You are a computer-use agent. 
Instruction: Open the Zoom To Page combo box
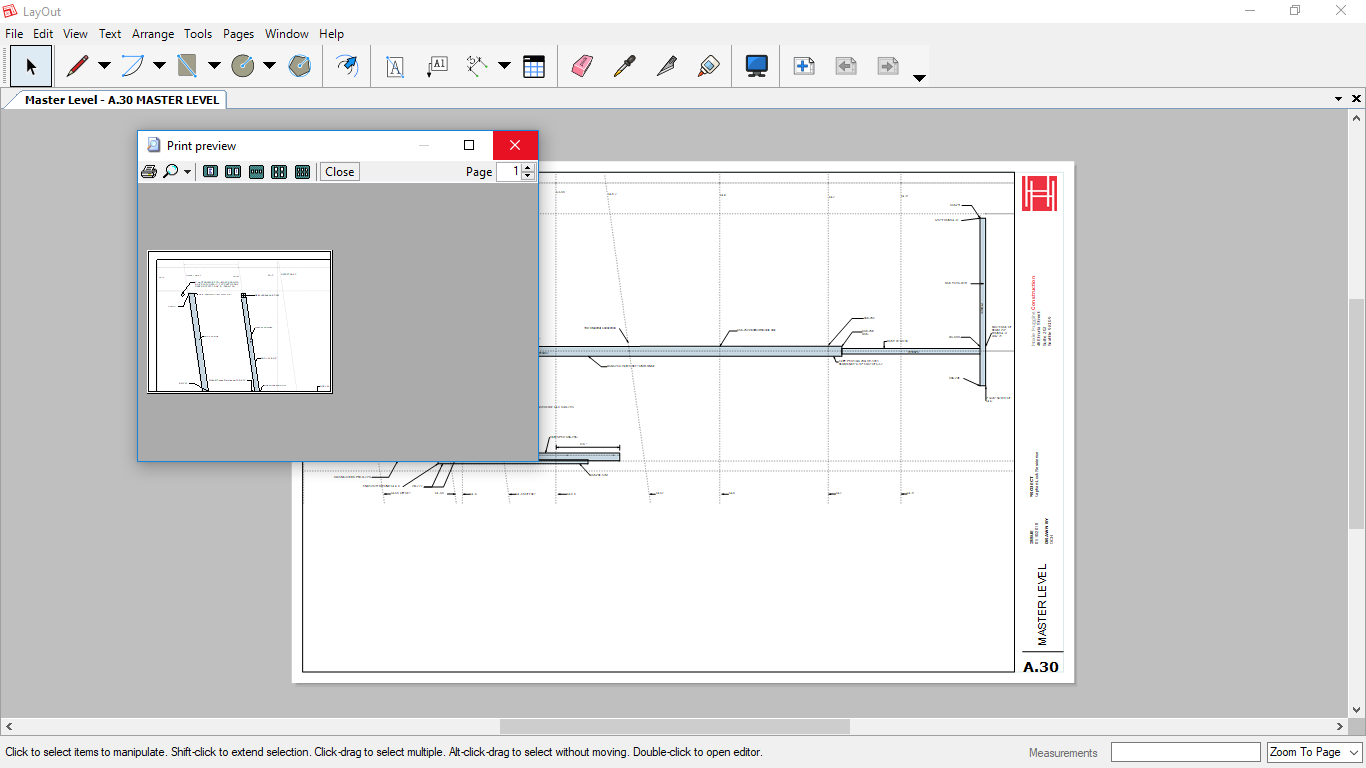pyautogui.click(x=1314, y=752)
